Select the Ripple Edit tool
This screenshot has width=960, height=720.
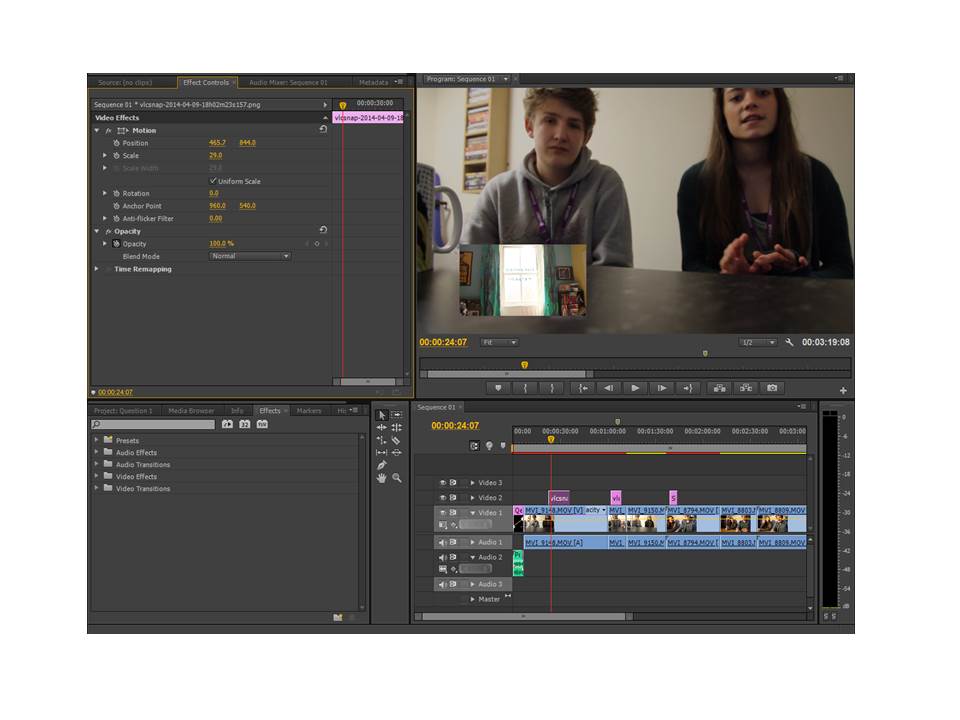click(x=382, y=427)
